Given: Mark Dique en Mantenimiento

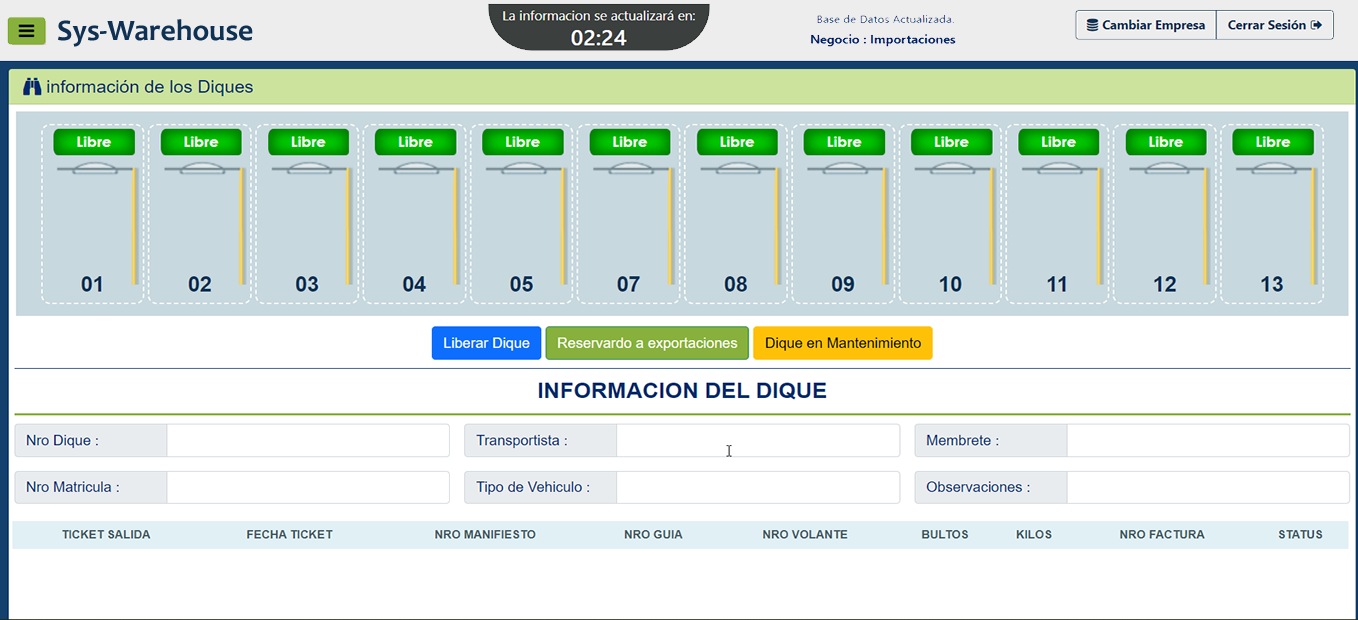Looking at the screenshot, I should (x=842, y=343).
